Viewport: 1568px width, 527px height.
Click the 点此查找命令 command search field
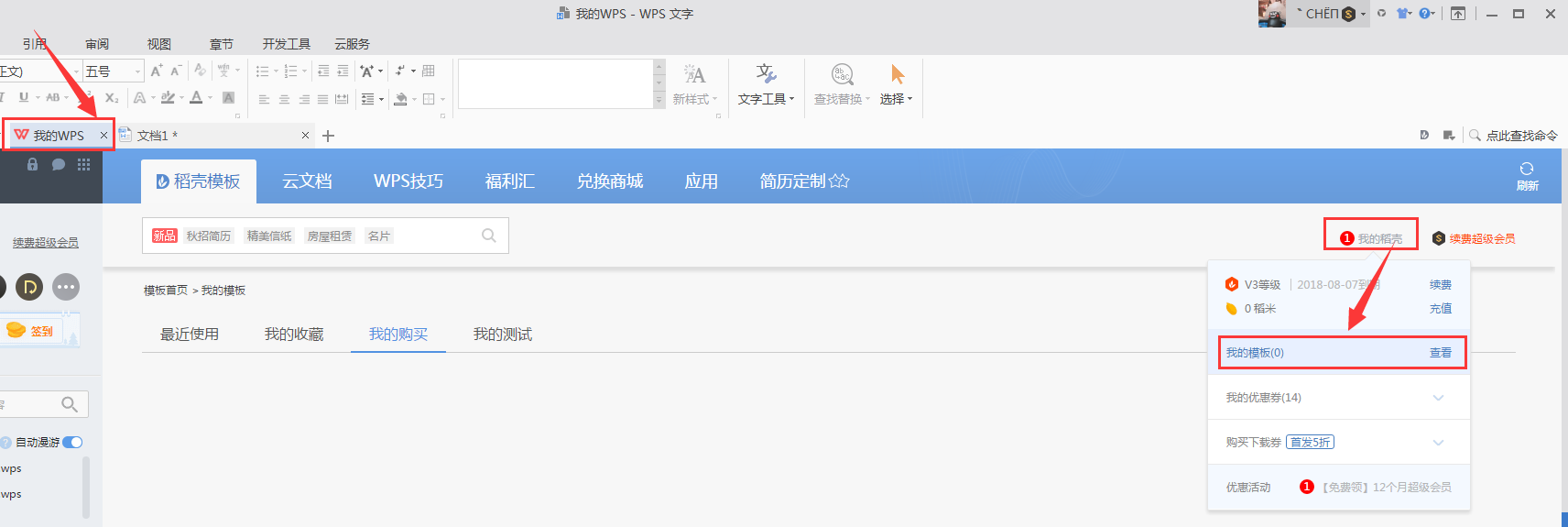(x=1520, y=136)
